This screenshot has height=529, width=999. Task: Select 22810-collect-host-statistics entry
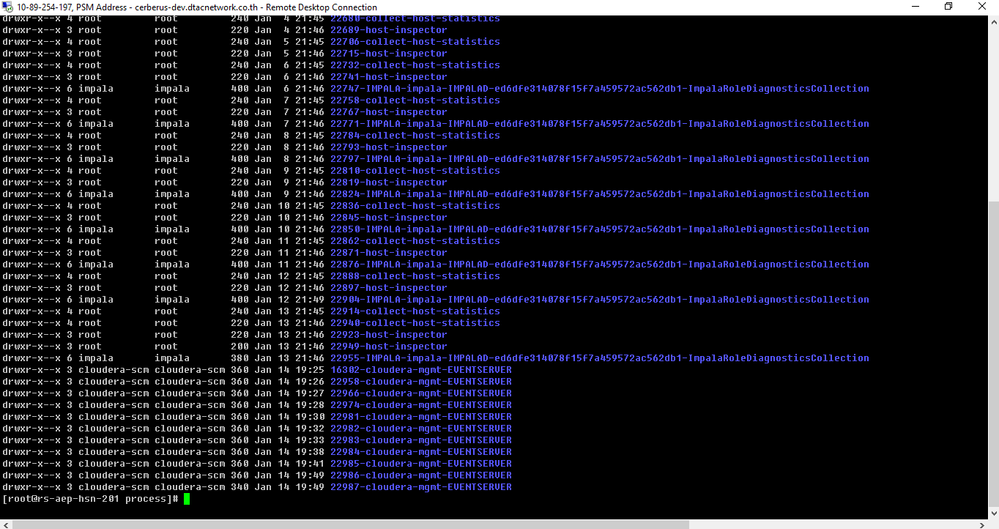(x=415, y=170)
